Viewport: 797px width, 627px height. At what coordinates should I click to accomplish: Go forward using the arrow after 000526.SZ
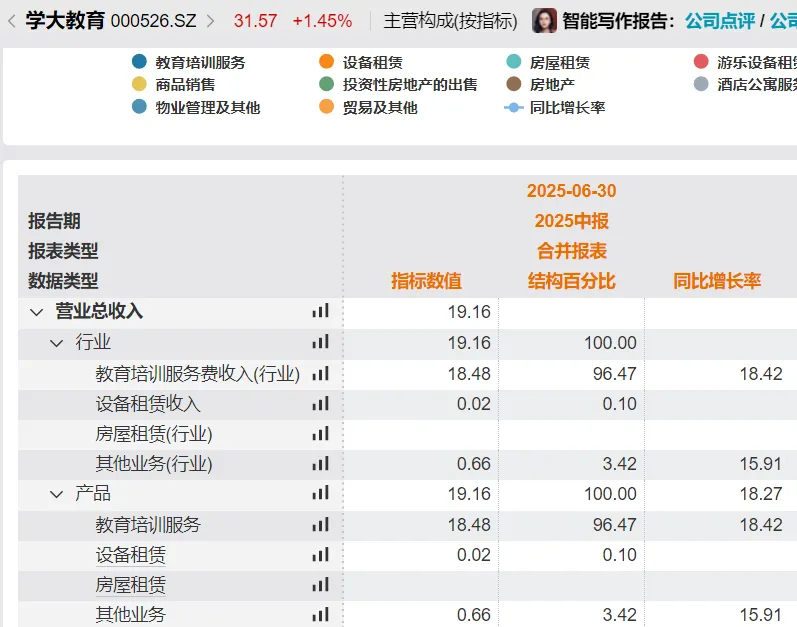(x=210, y=21)
